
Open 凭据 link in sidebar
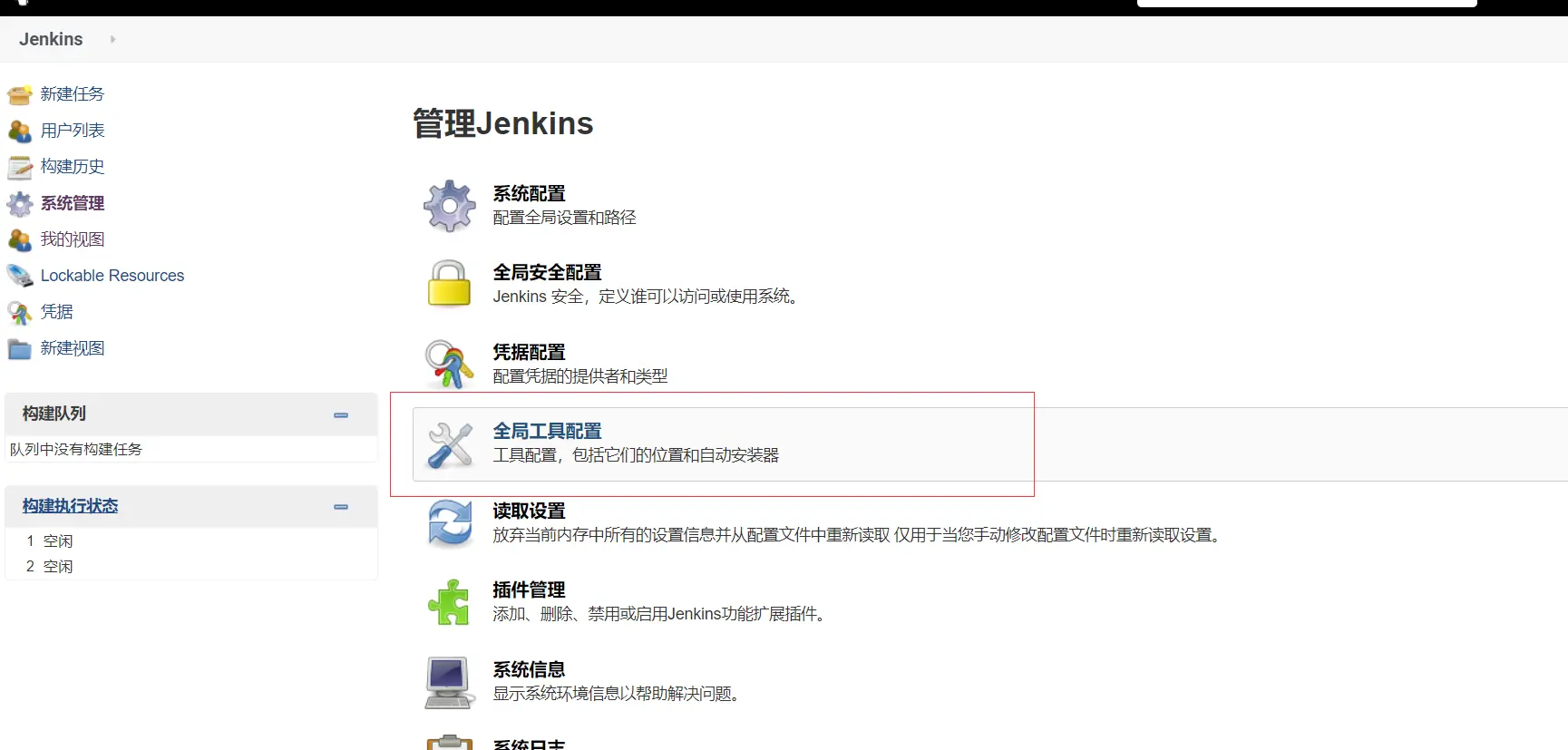tap(57, 312)
